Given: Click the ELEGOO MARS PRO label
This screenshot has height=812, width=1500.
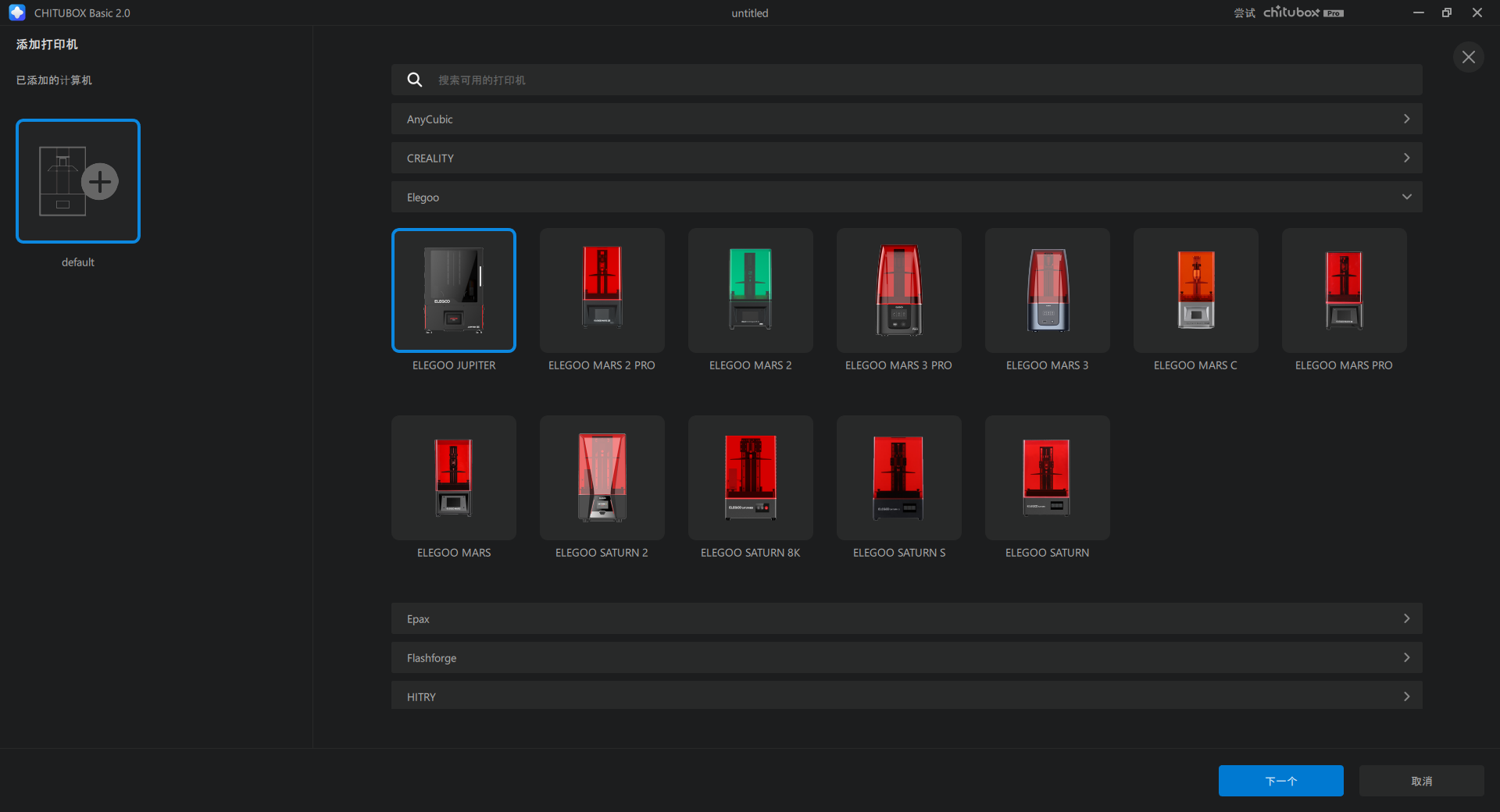Looking at the screenshot, I should click(x=1344, y=365).
